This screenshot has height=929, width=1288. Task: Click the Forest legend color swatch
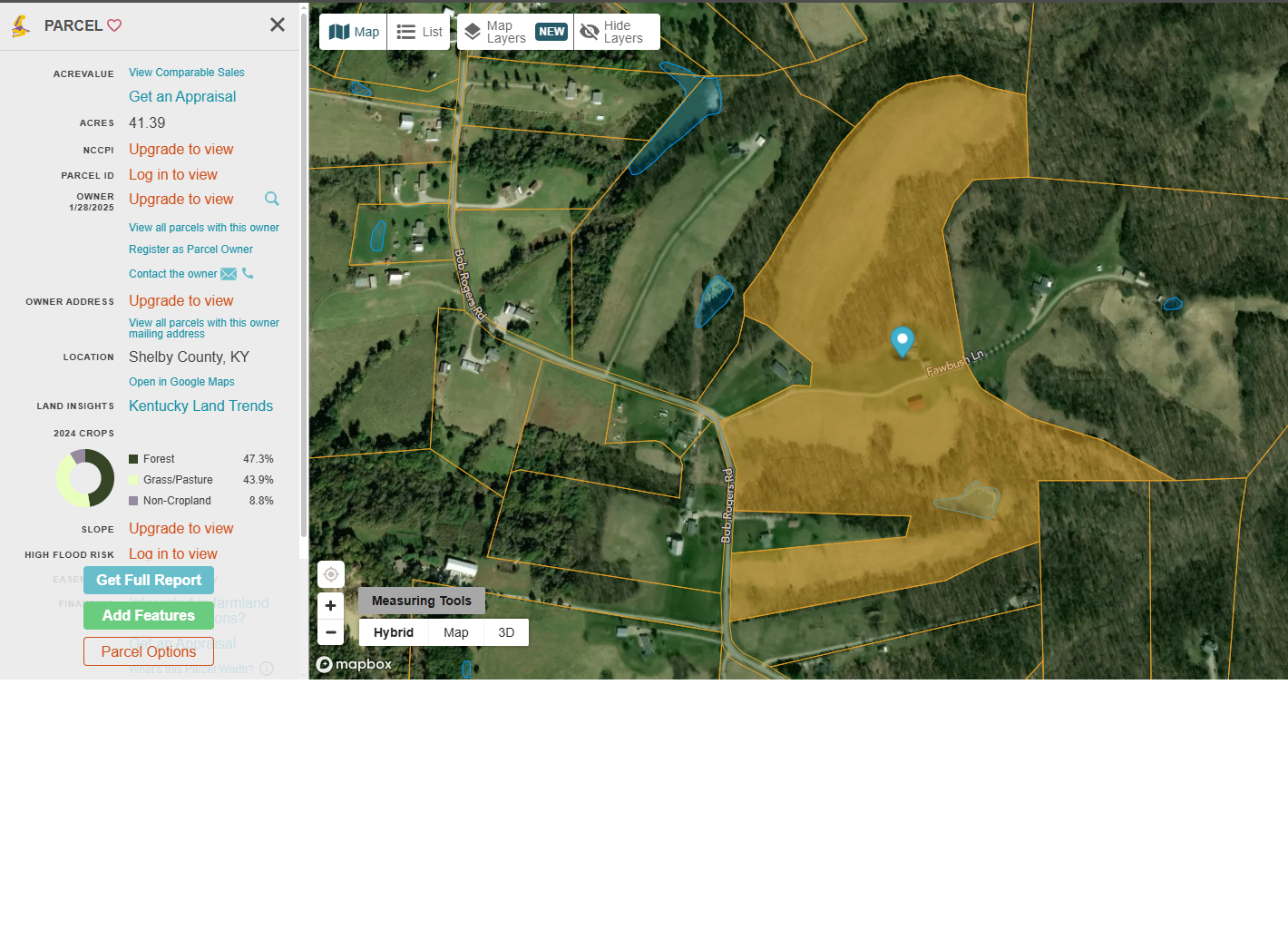[133, 459]
